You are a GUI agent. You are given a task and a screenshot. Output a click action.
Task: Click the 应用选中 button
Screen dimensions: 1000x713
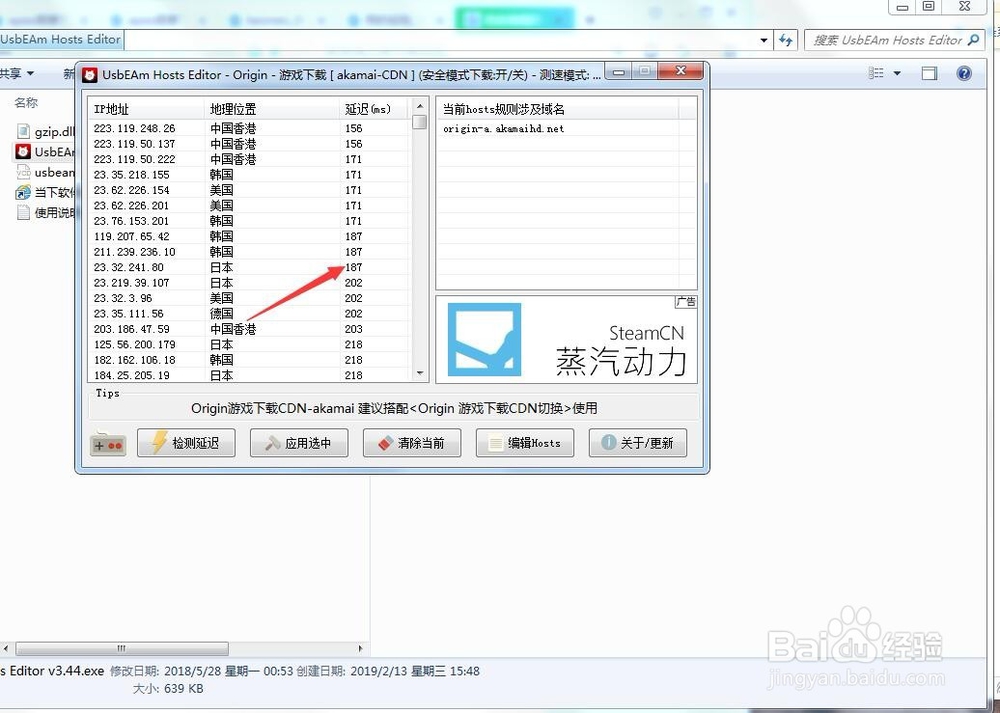(x=299, y=443)
